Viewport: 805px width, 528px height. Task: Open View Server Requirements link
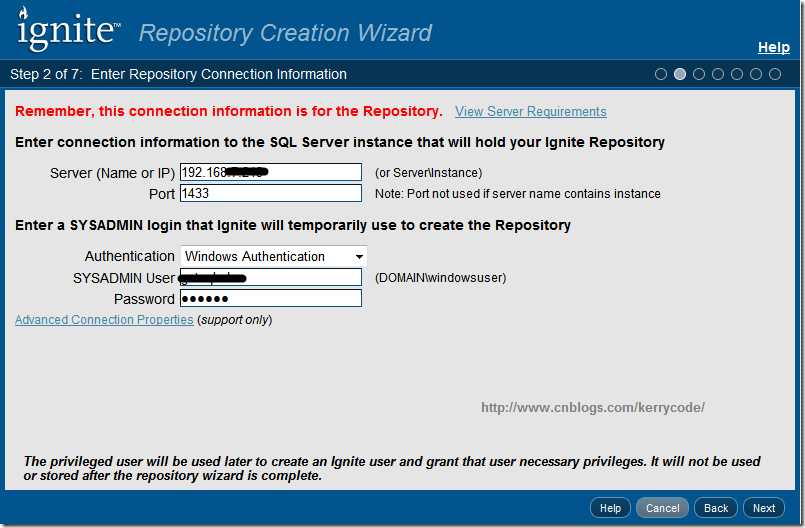[530, 111]
